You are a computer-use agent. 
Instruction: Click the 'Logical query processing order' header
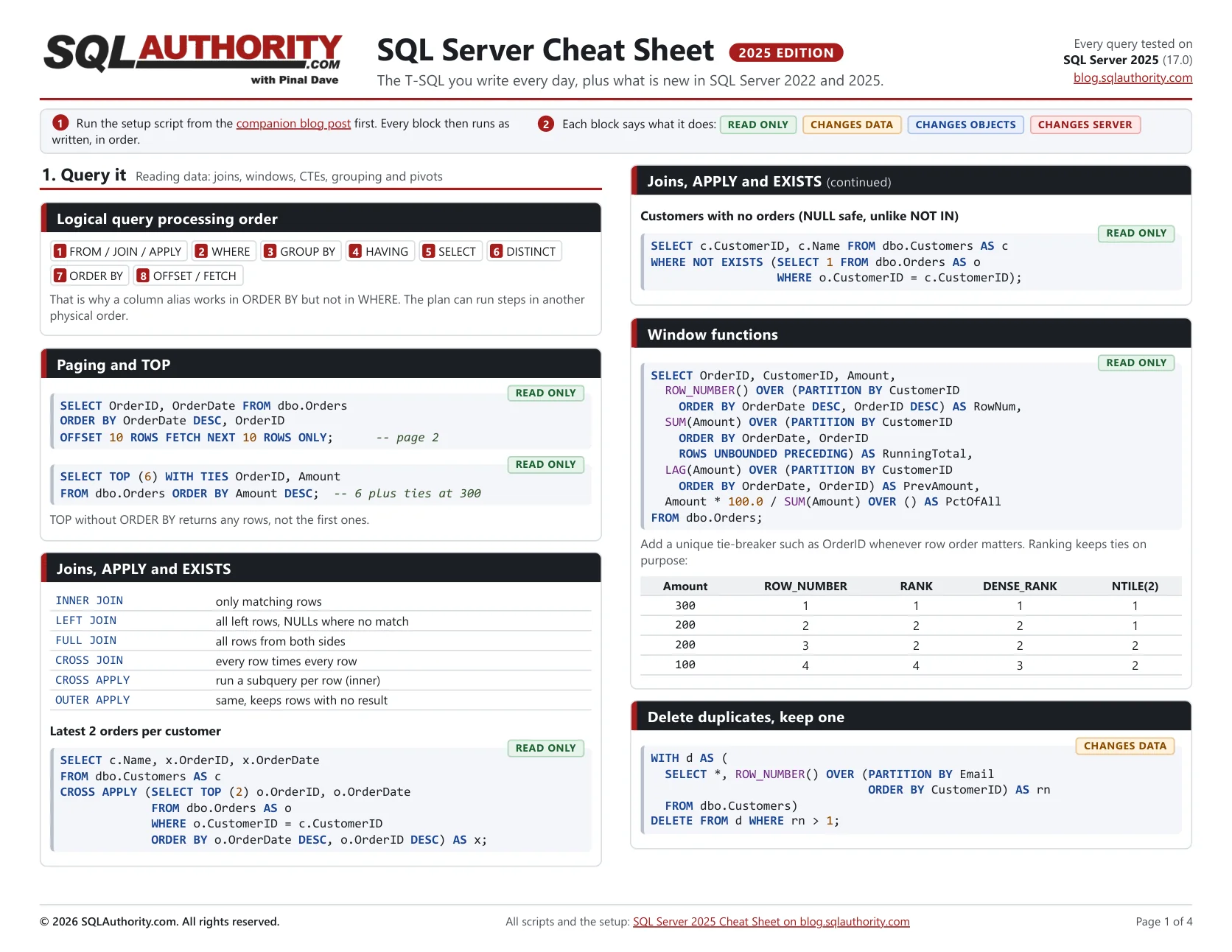[321, 218]
